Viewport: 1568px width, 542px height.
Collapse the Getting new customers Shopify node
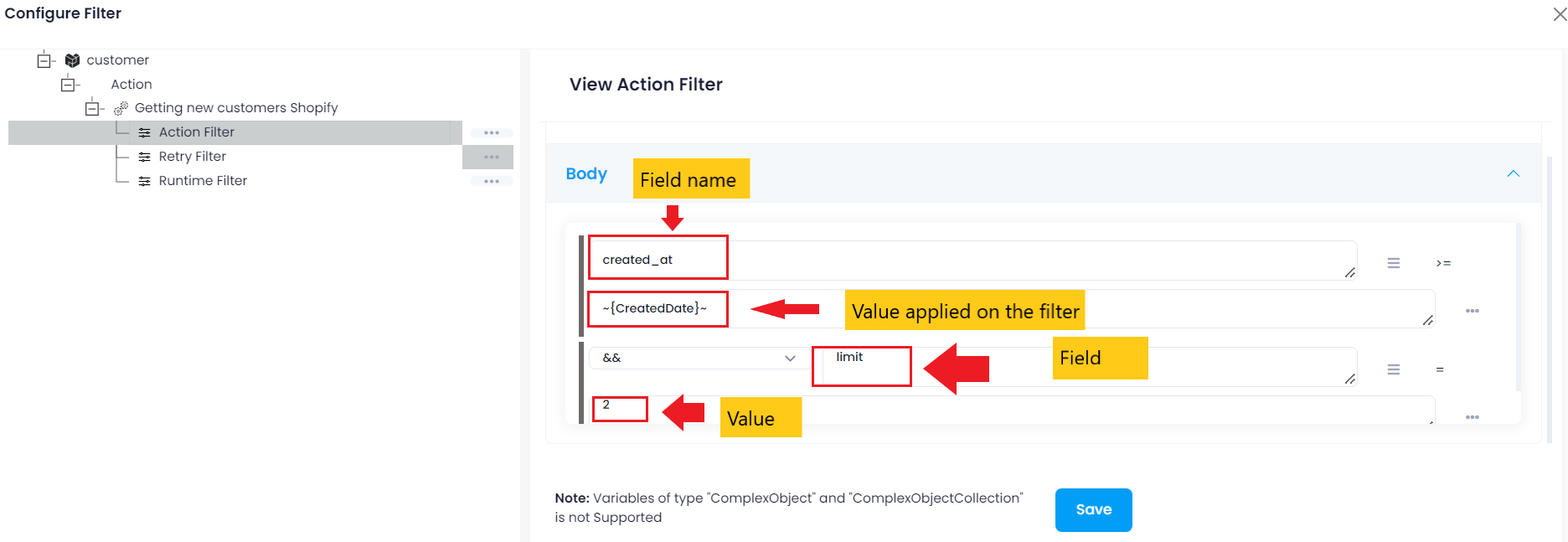click(93, 108)
